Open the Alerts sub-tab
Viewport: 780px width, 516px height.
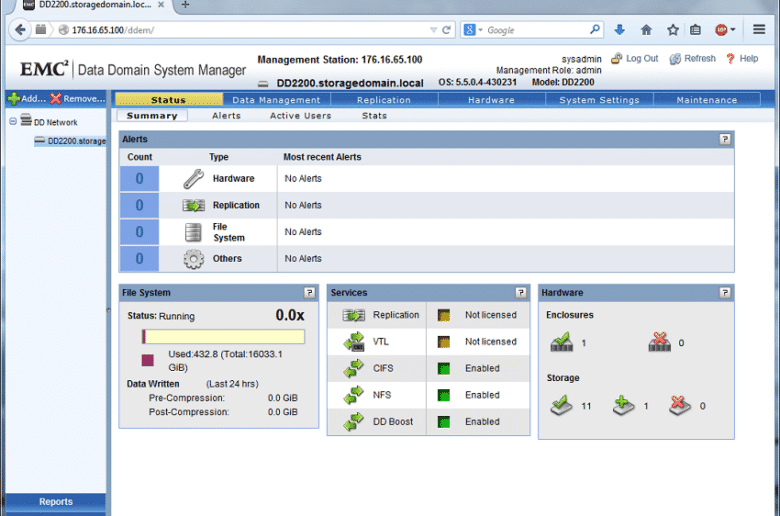(226, 115)
